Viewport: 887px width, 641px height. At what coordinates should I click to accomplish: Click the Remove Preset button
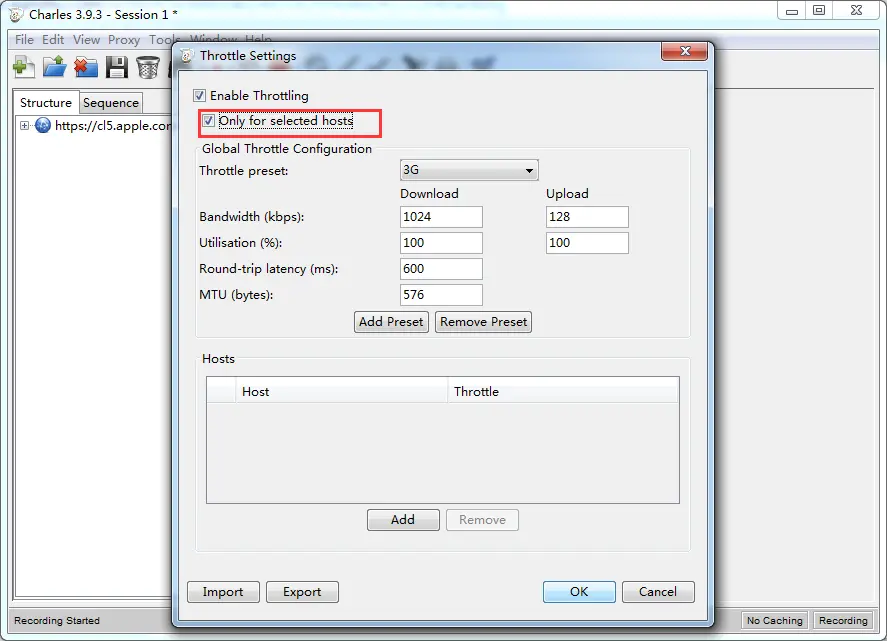click(x=483, y=322)
